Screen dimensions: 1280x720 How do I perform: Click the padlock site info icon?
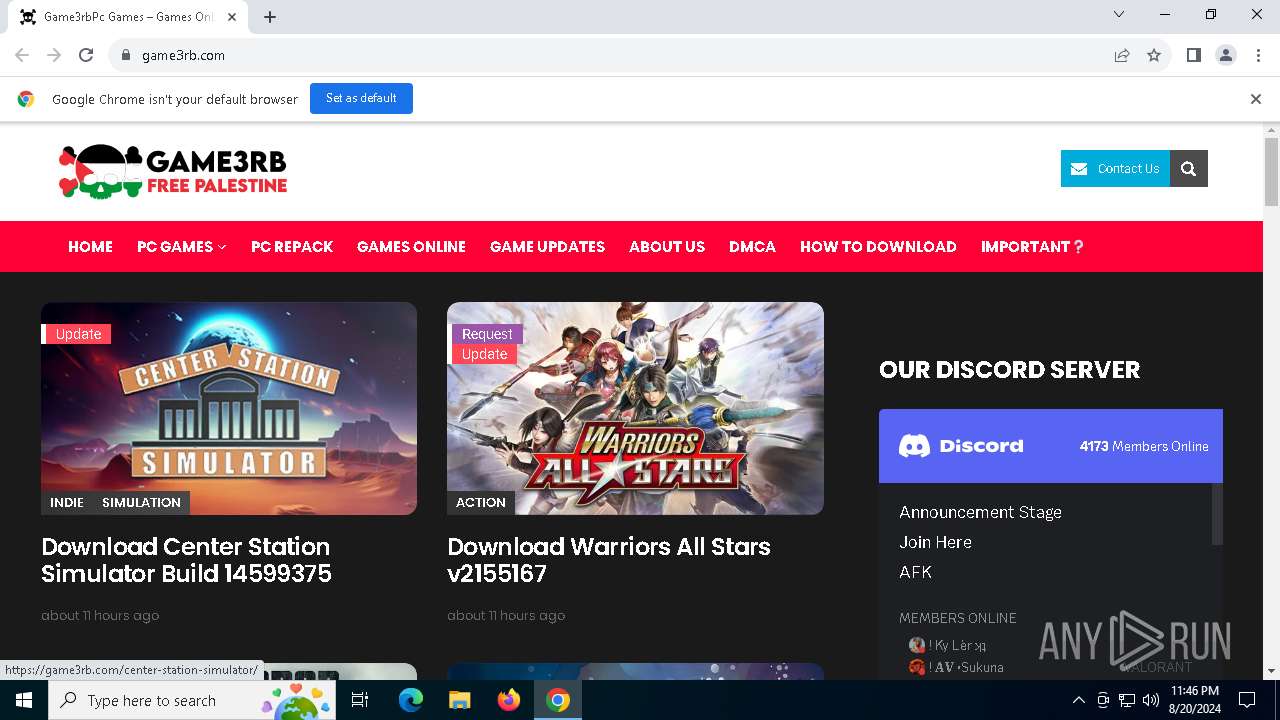click(125, 55)
